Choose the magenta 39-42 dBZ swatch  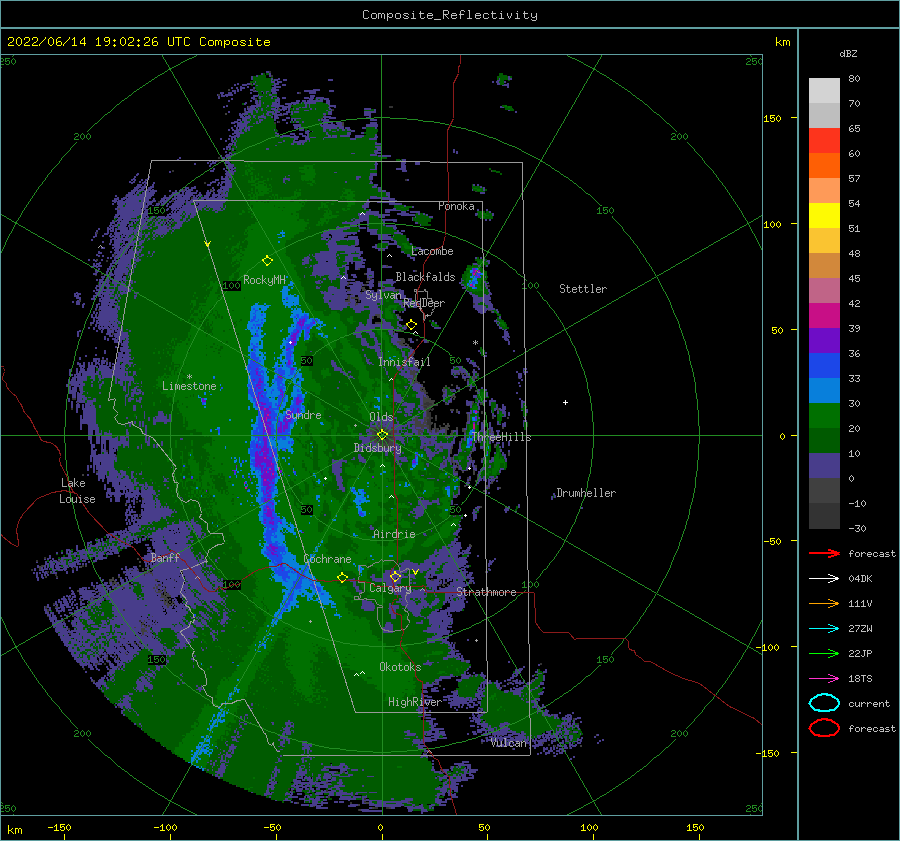click(x=824, y=316)
